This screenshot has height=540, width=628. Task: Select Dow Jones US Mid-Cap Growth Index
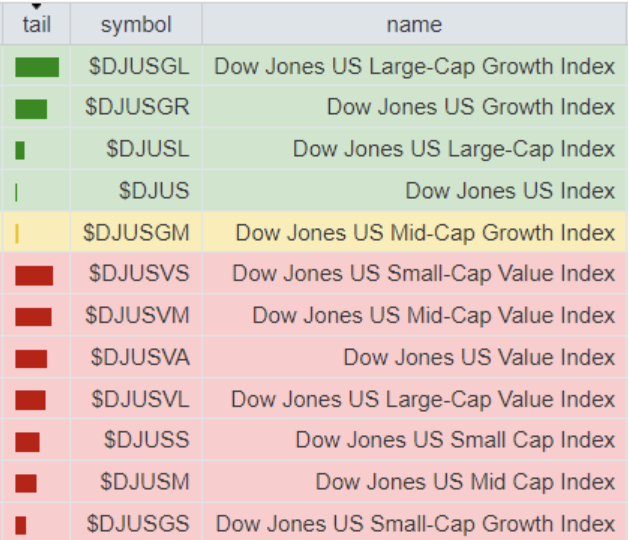[425, 233]
